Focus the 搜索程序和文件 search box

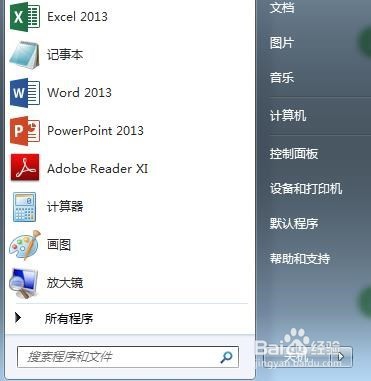click(x=128, y=357)
